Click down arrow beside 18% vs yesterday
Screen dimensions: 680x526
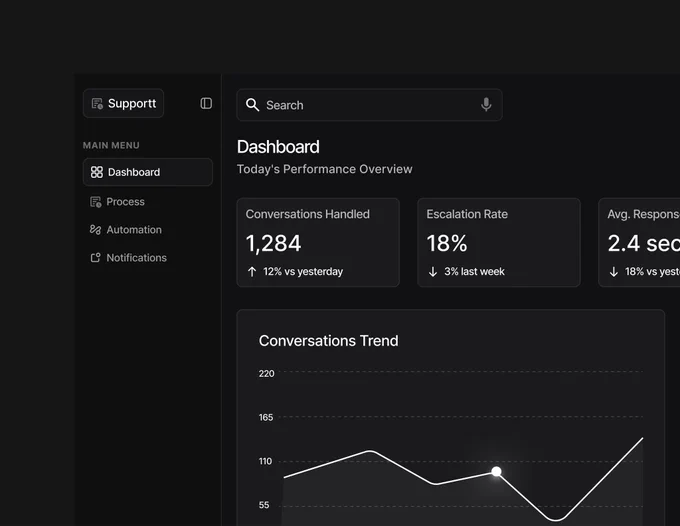tap(614, 271)
